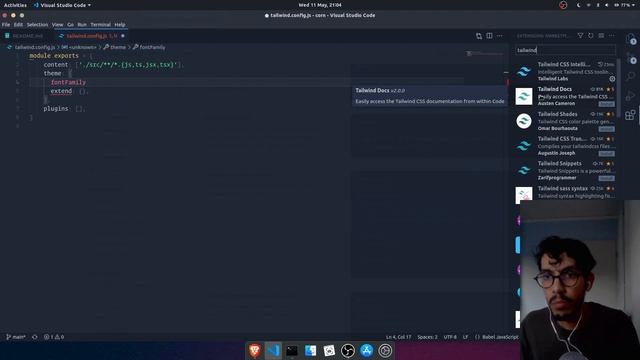
Task: Open errors and warnings count in status bar
Action: [x=54, y=337]
